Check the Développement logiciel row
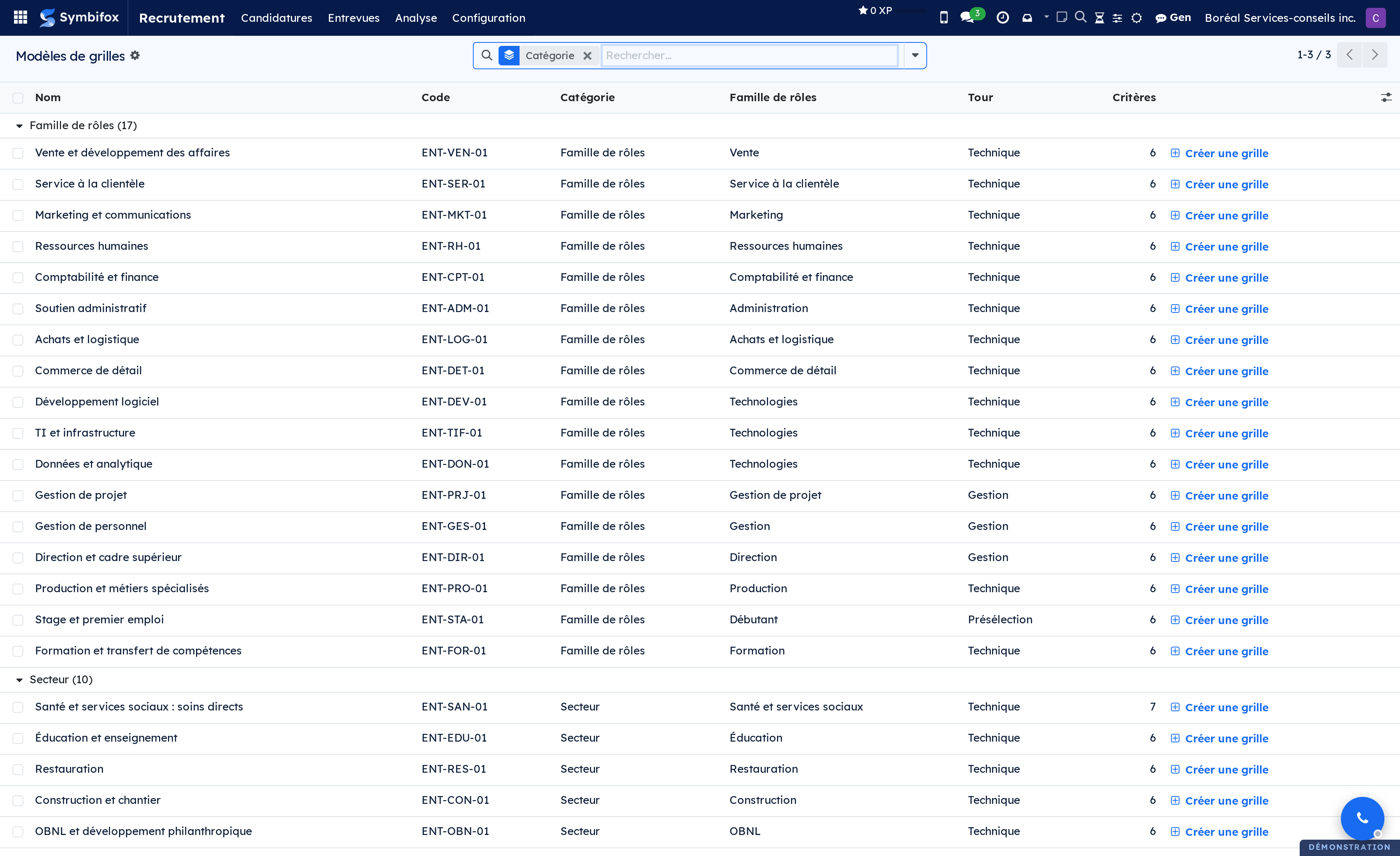 point(18,402)
